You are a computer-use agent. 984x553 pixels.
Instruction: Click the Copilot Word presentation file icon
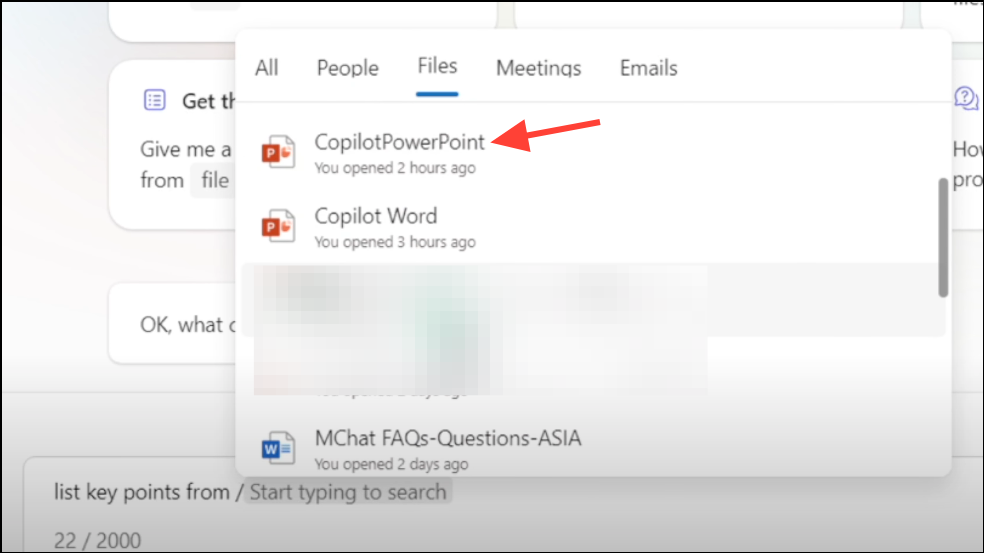(278, 226)
